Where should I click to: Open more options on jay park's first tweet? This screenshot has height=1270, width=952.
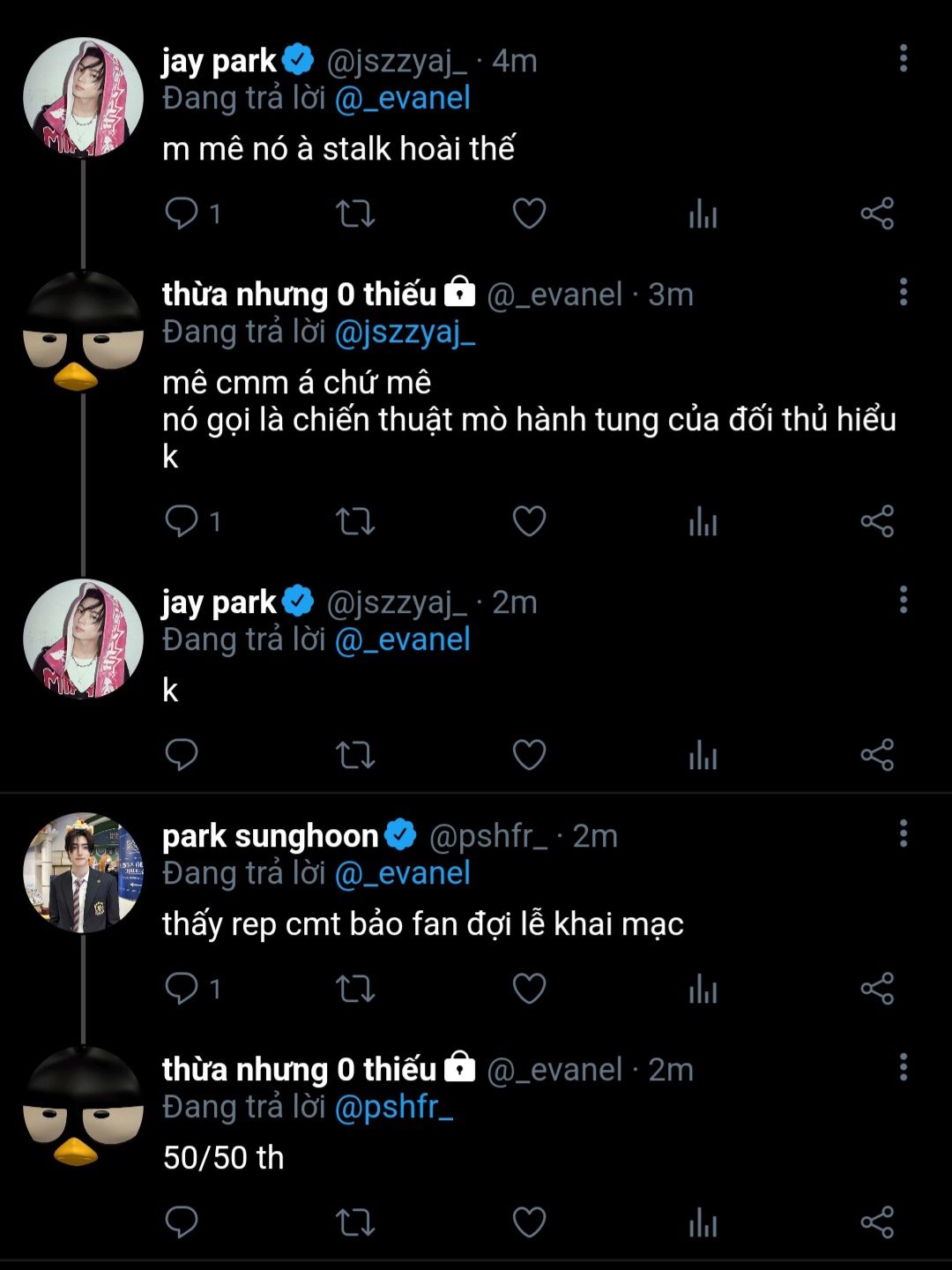(903, 59)
